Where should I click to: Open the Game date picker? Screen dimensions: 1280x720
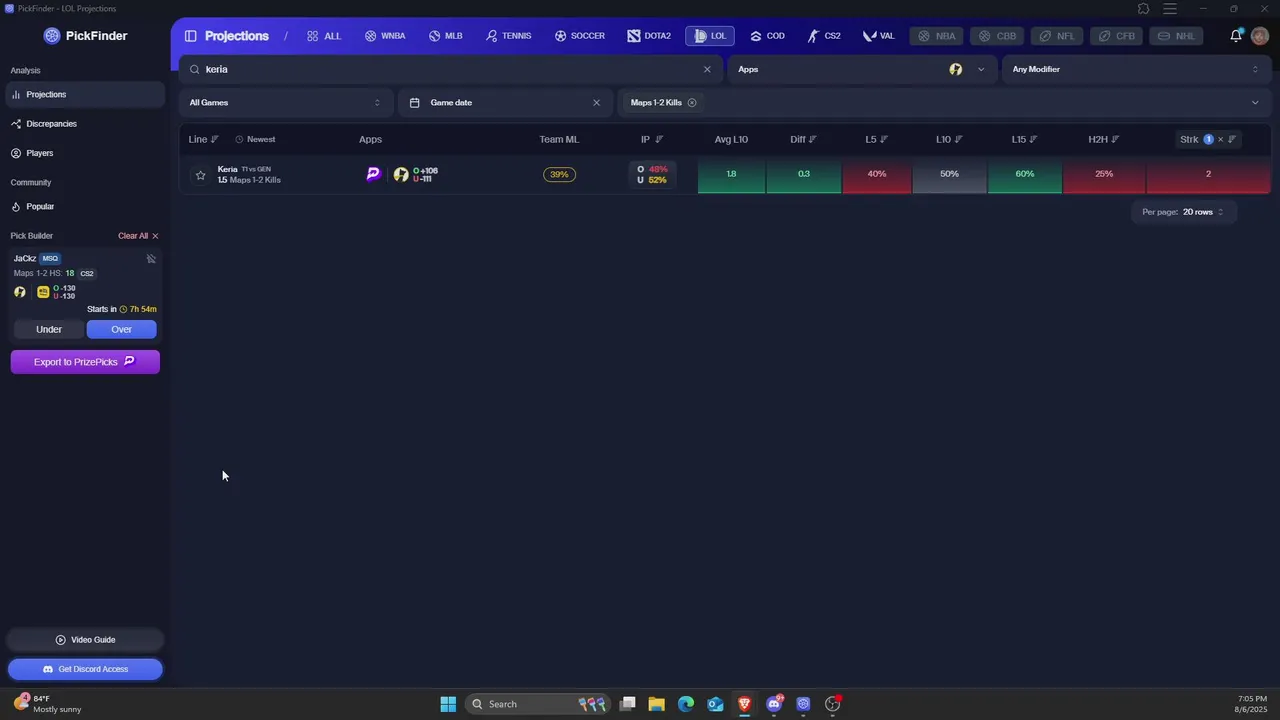click(505, 103)
